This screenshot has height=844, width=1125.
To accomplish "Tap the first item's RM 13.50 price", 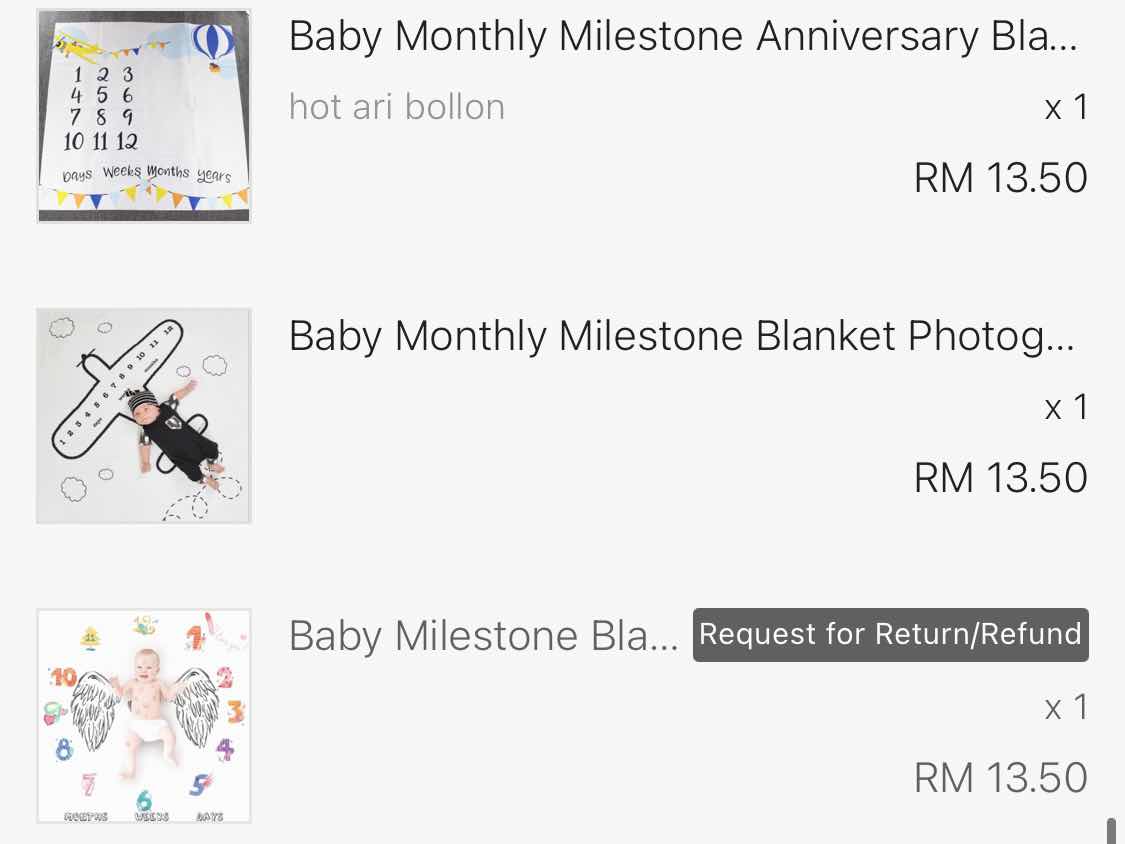I will point(1001,177).
